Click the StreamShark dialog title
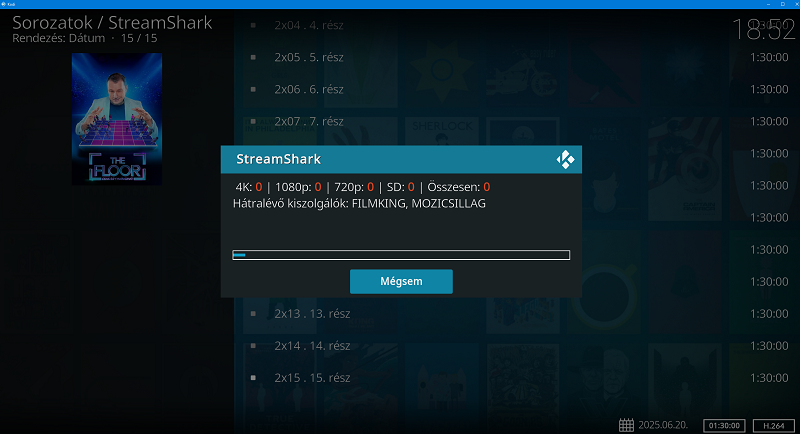The height and width of the screenshot is (434, 800). (278, 159)
